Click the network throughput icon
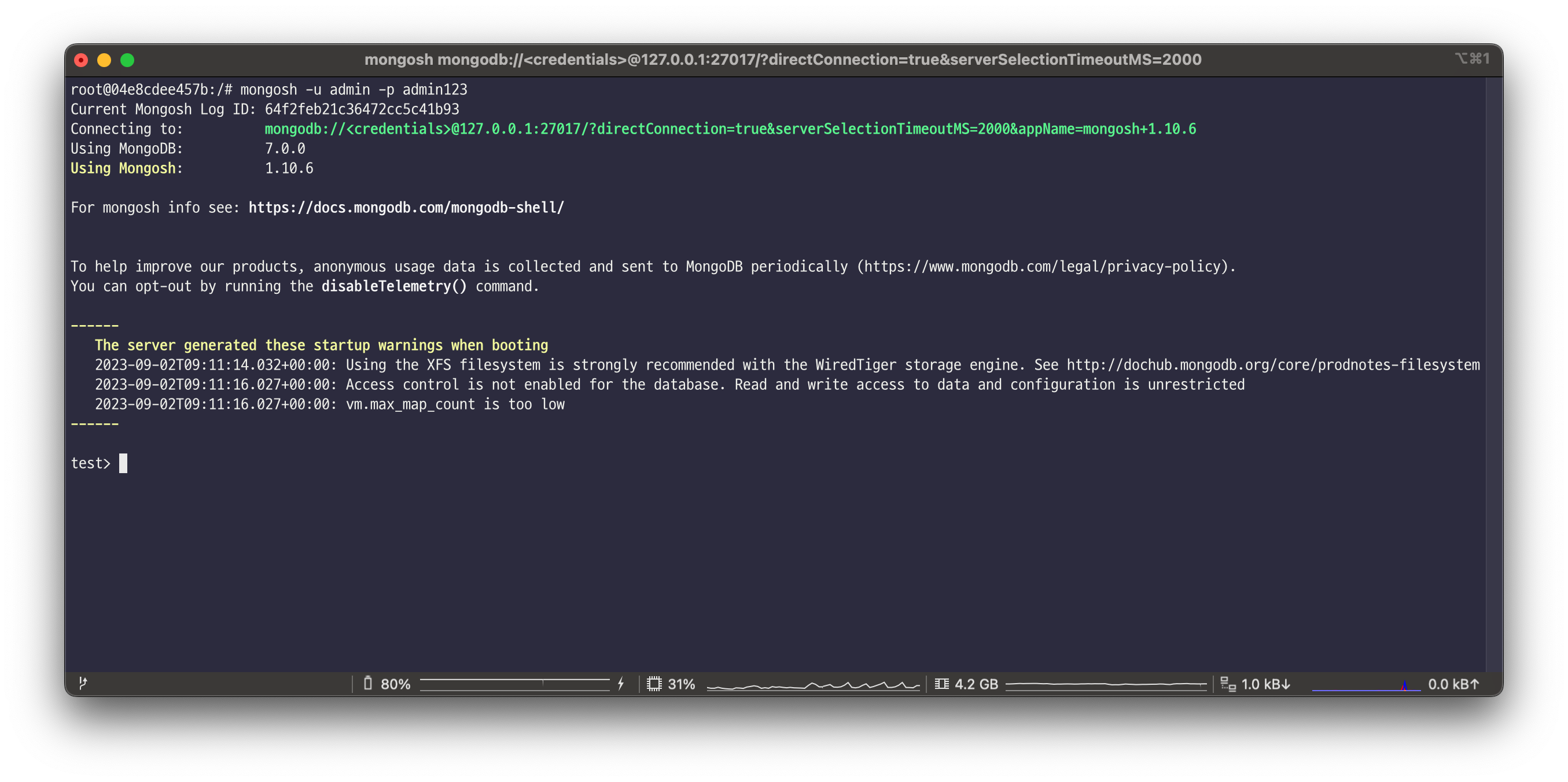 [1228, 684]
